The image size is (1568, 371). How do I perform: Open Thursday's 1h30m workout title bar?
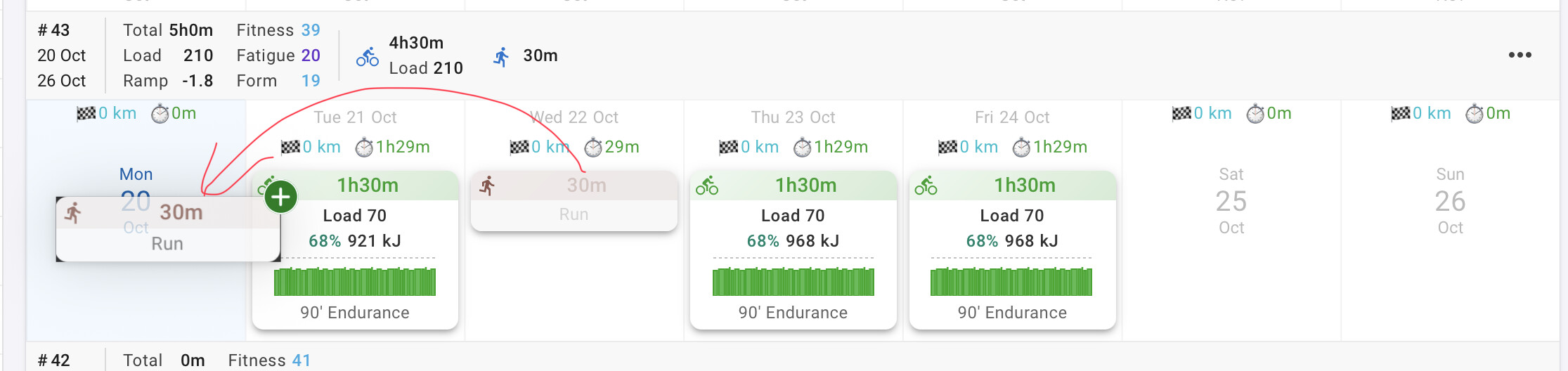pos(805,185)
